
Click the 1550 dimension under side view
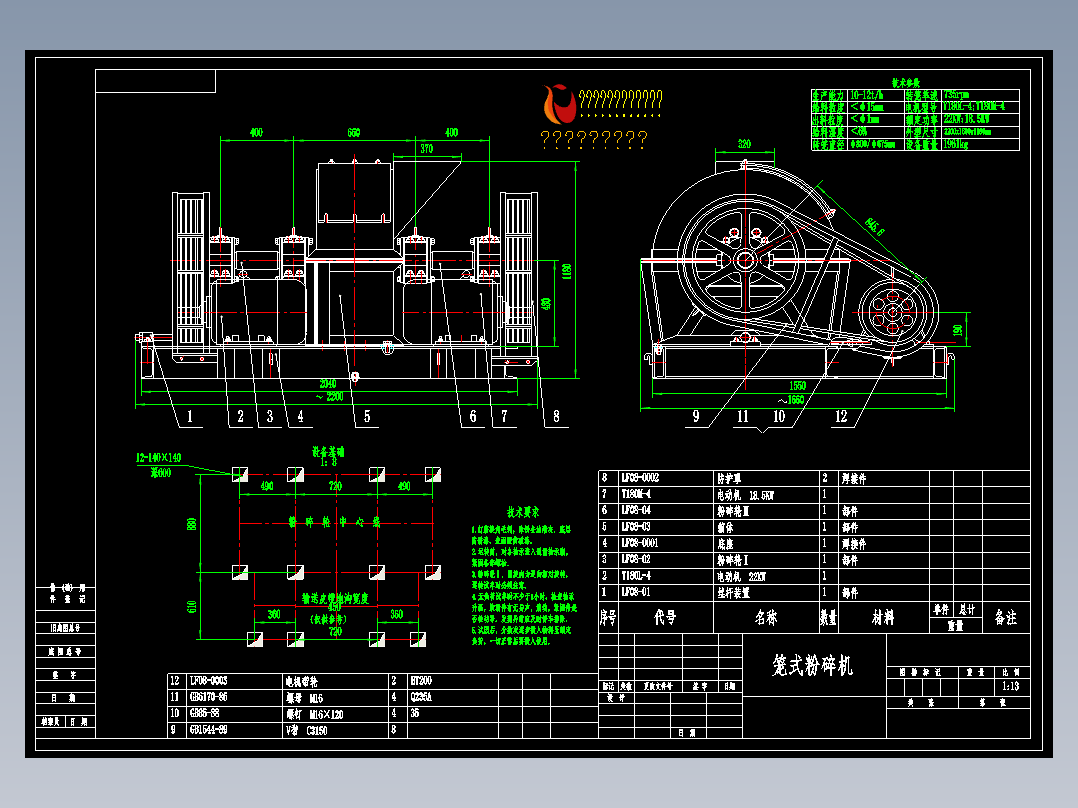pyautogui.click(x=797, y=386)
